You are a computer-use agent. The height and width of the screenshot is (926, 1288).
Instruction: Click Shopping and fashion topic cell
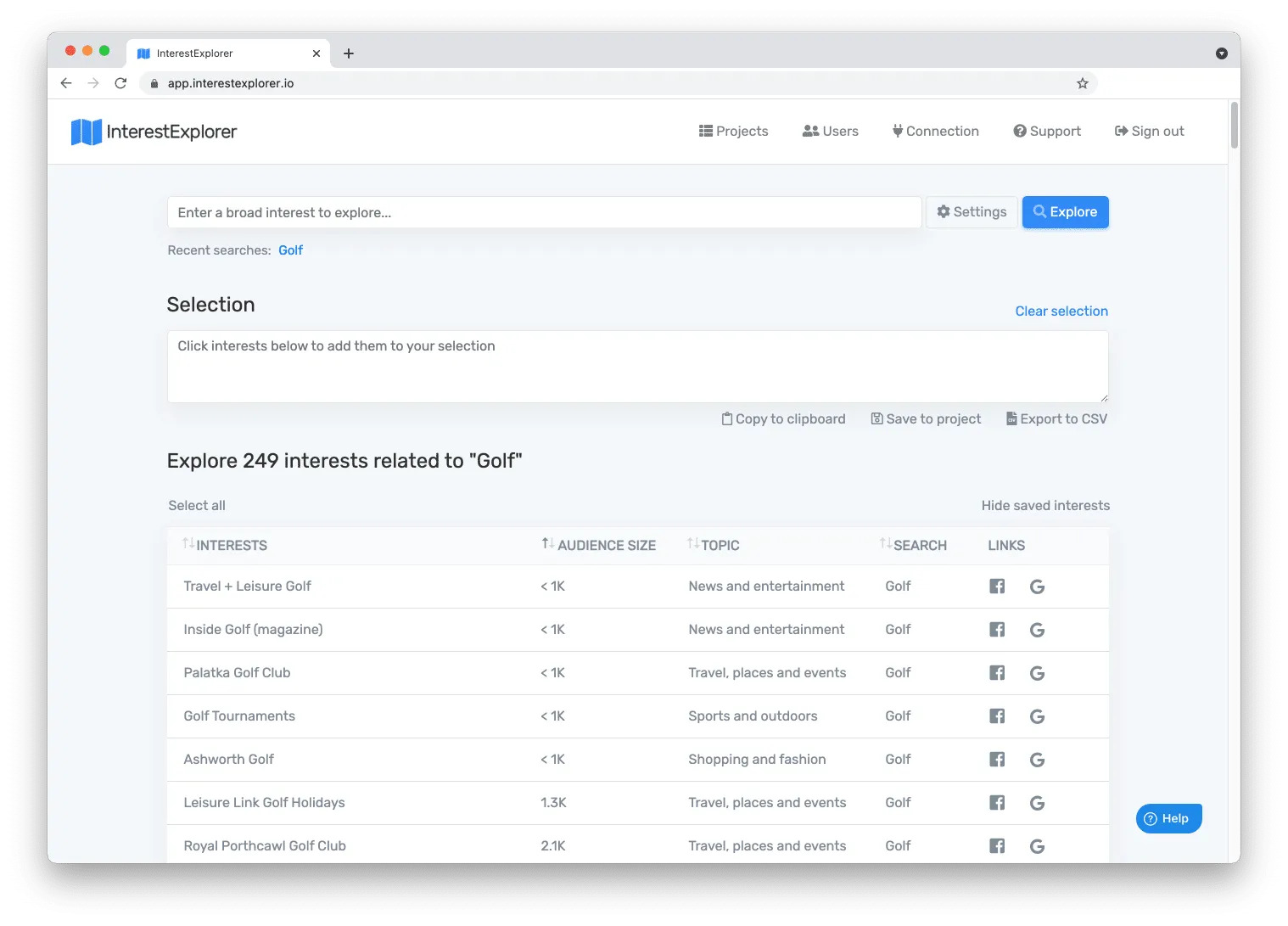click(757, 760)
